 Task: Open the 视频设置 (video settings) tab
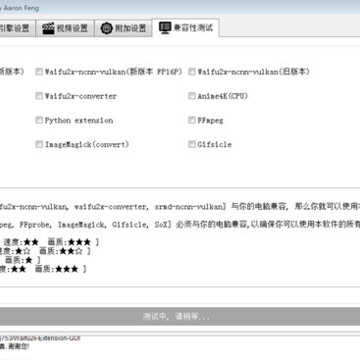coord(65,28)
